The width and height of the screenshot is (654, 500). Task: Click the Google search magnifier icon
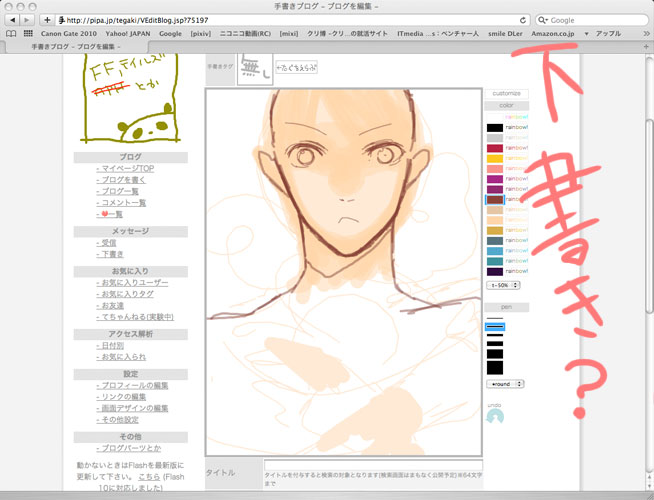(x=543, y=20)
